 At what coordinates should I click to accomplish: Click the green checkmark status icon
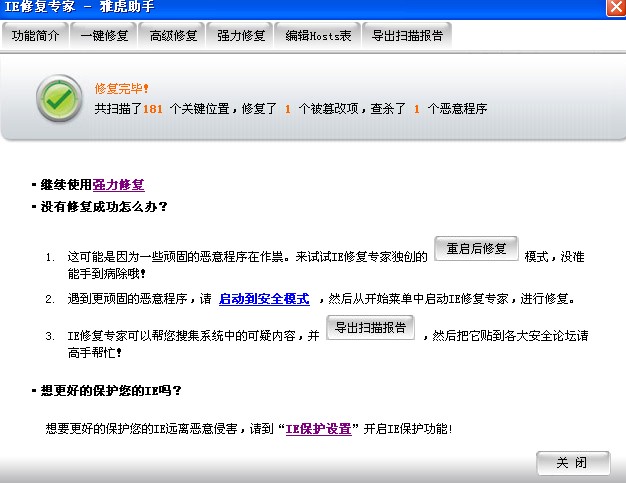pyautogui.click(x=59, y=98)
